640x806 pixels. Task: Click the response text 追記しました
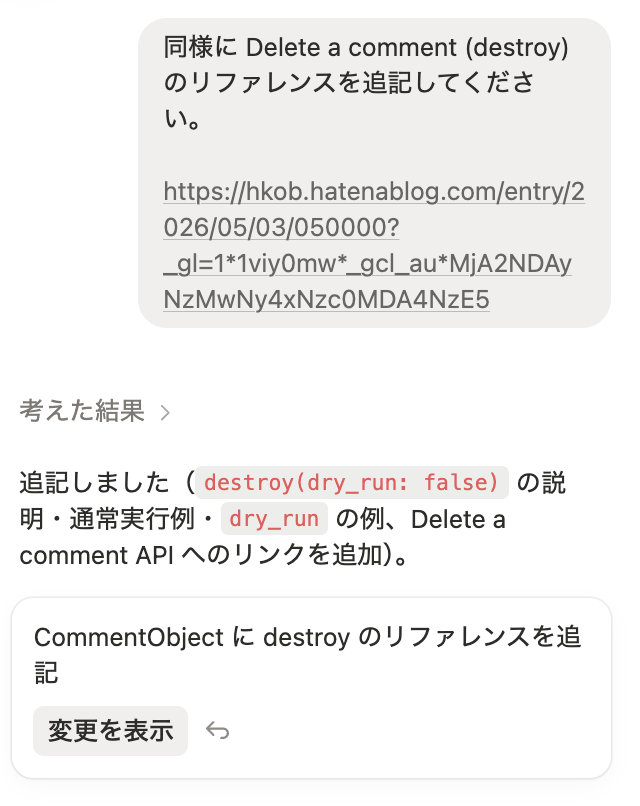(95, 483)
